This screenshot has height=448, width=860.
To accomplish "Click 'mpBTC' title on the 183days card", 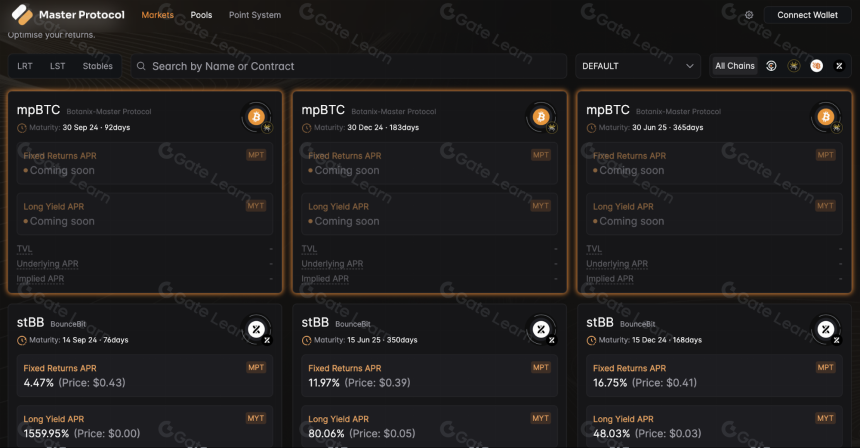I will click(323, 110).
